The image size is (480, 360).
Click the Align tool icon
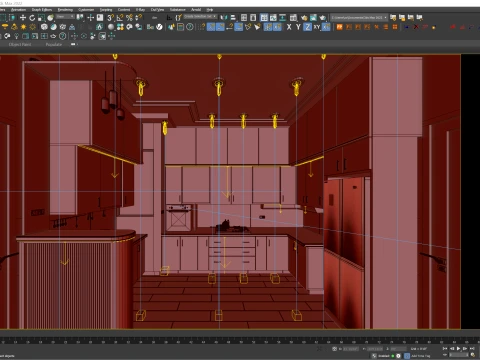point(233,18)
